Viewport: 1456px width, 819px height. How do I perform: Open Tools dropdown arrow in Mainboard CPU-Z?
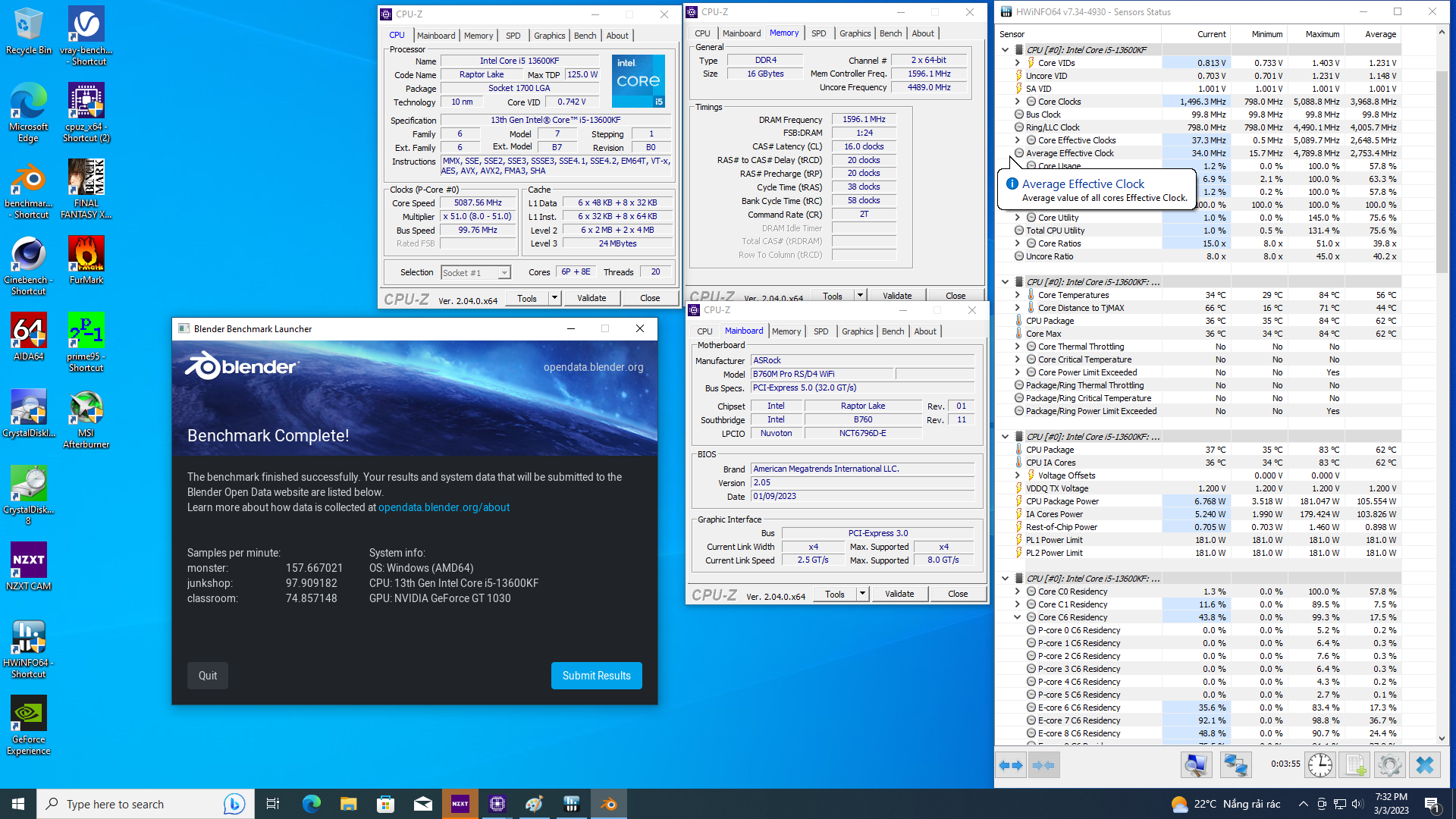pyautogui.click(x=862, y=594)
